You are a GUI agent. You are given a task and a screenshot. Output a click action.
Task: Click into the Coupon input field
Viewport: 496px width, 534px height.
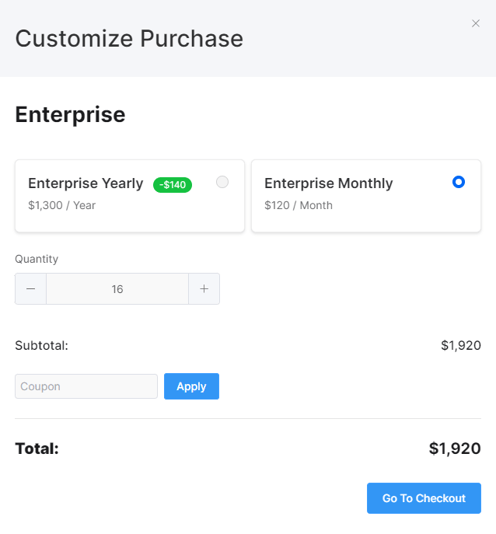(86, 386)
